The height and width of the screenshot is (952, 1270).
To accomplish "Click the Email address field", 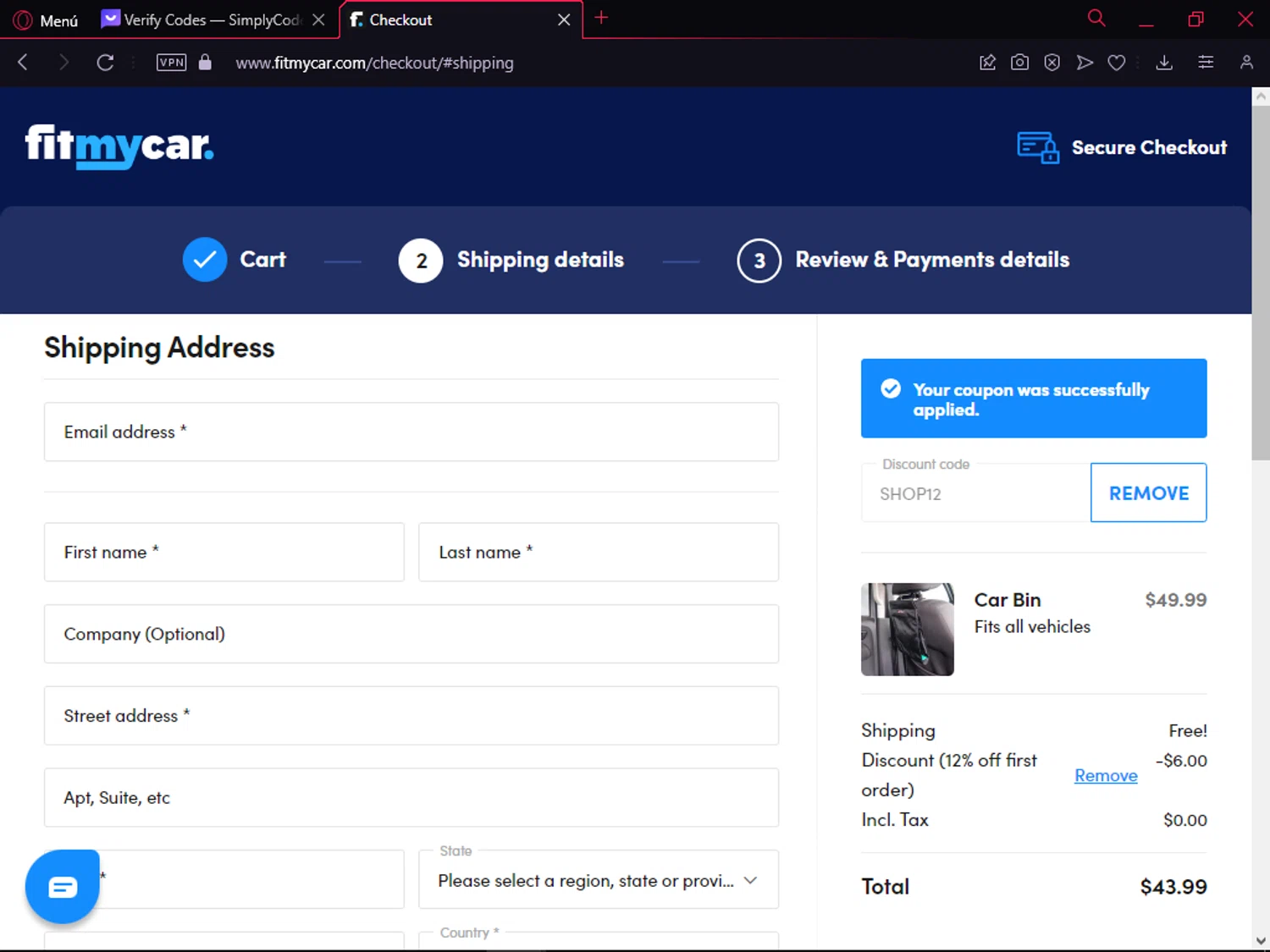I will pos(411,432).
